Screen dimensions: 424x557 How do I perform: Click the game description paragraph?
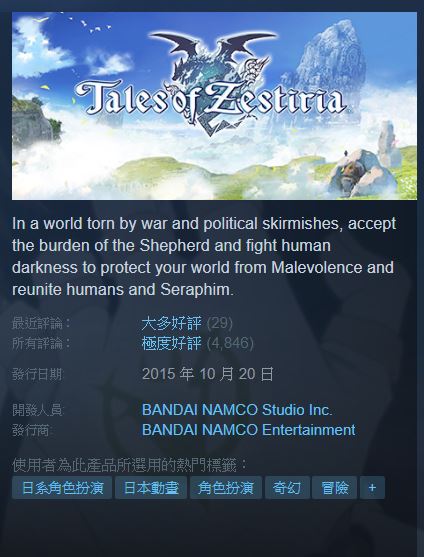204,256
